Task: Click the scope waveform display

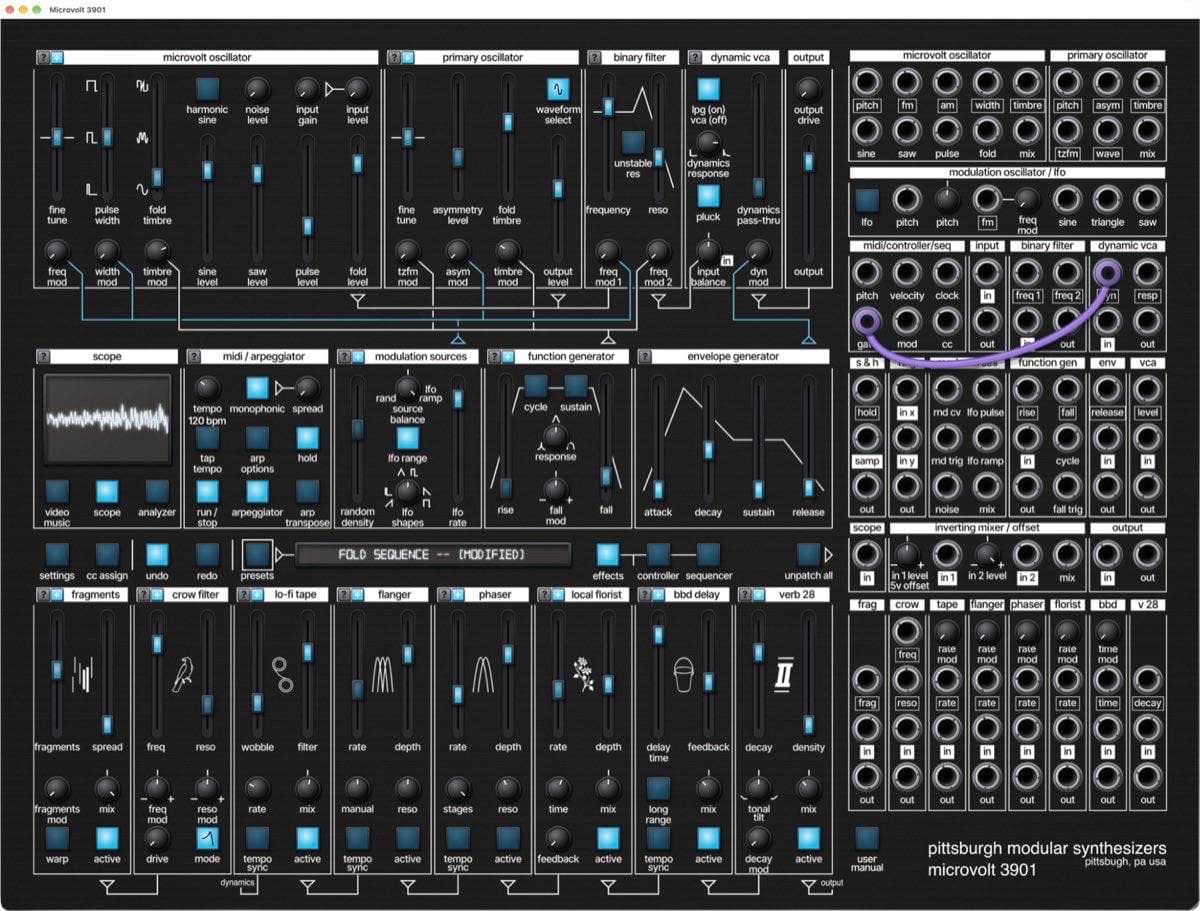Action: (x=108, y=418)
